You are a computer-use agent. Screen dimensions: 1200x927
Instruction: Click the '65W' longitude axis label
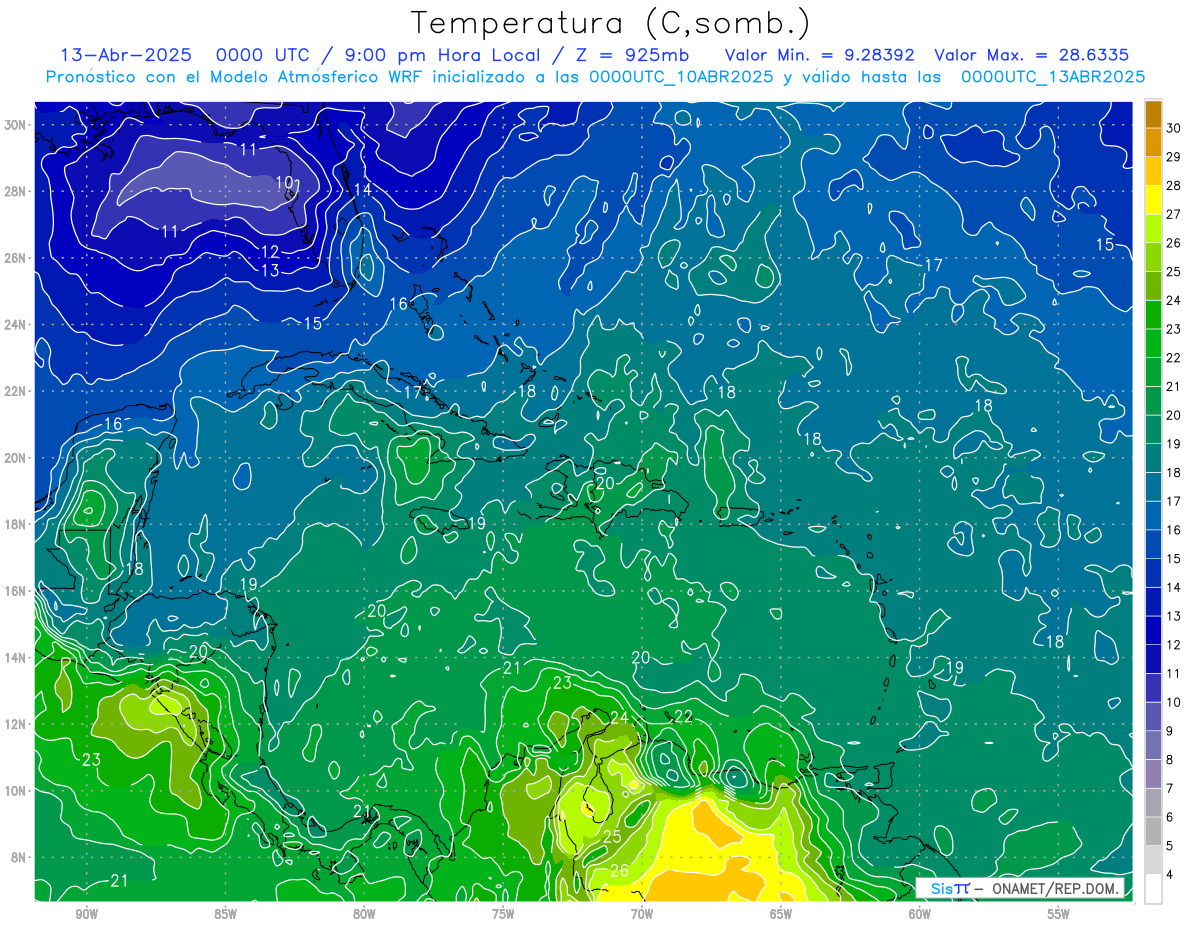[781, 913]
